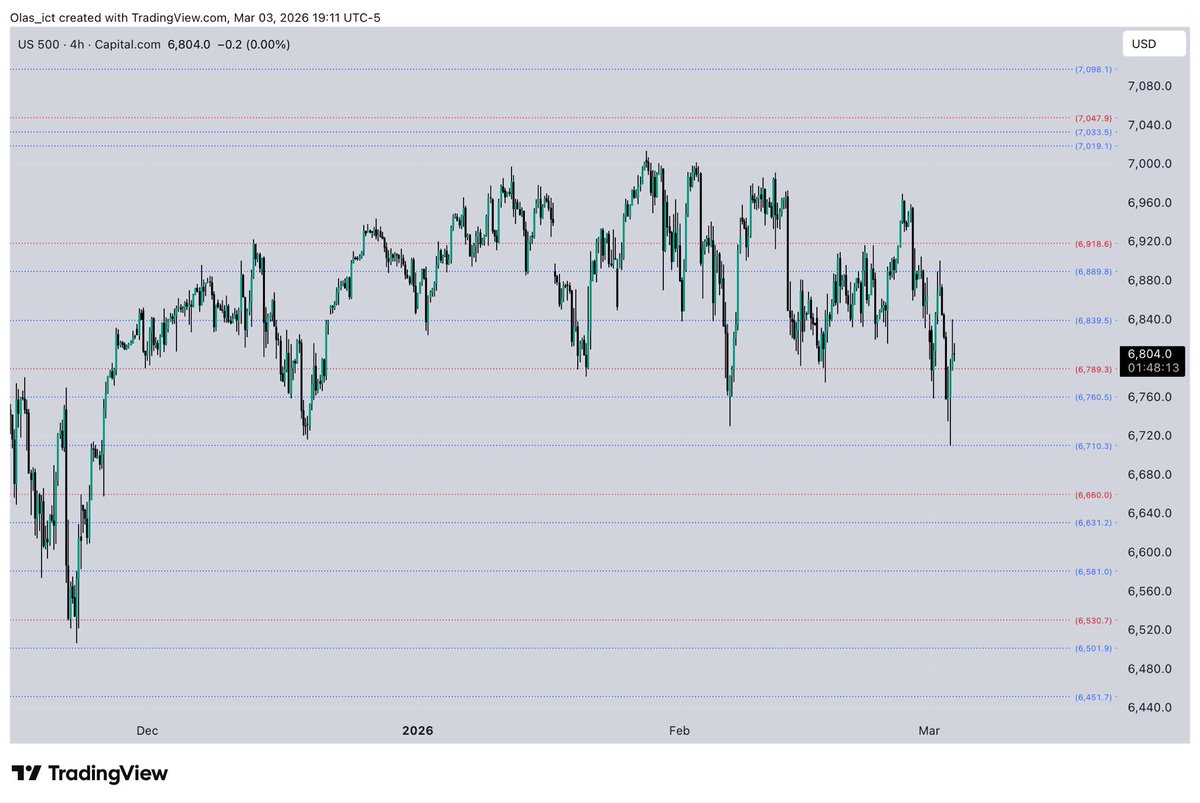Click the USD currency button
Screen dimensions: 1200x803
point(1152,44)
